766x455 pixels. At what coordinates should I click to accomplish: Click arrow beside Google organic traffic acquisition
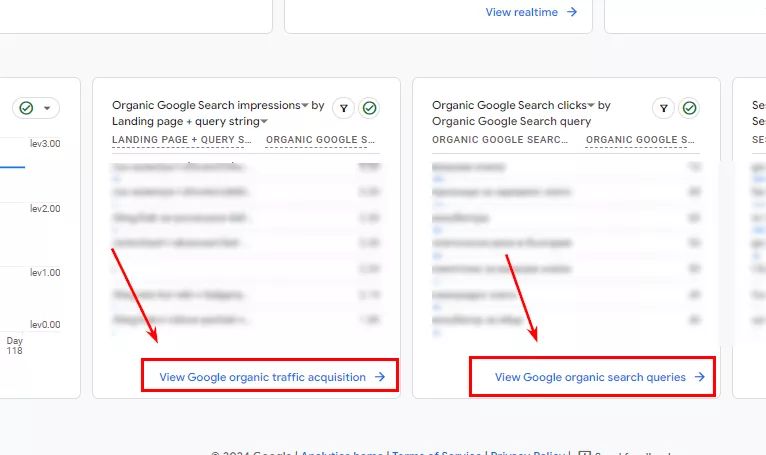pyautogui.click(x=380, y=377)
